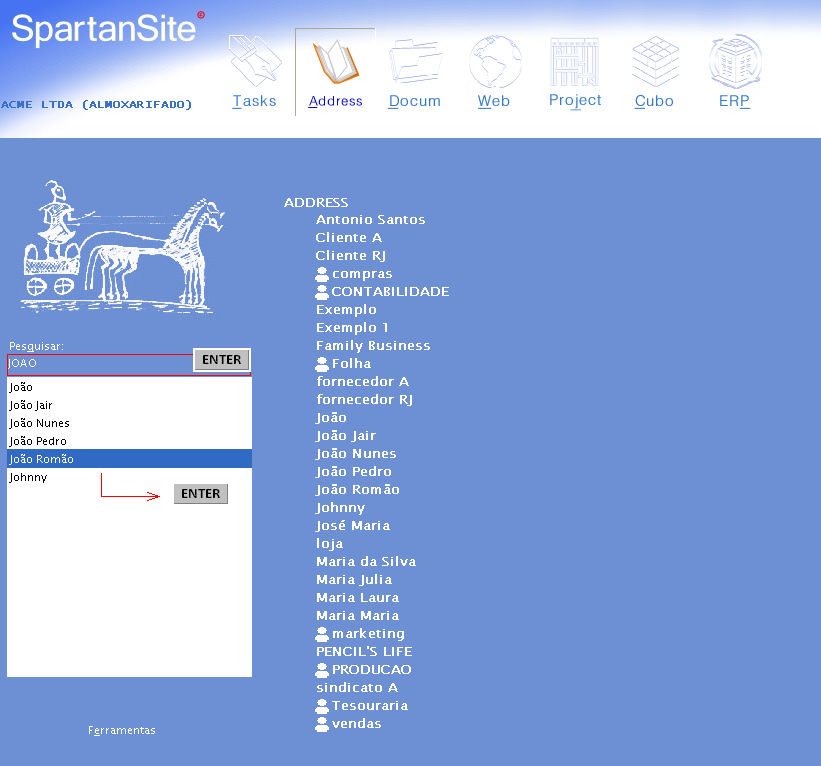Open the Address book icon
Image resolution: width=821 pixels, height=766 pixels.
coord(336,62)
